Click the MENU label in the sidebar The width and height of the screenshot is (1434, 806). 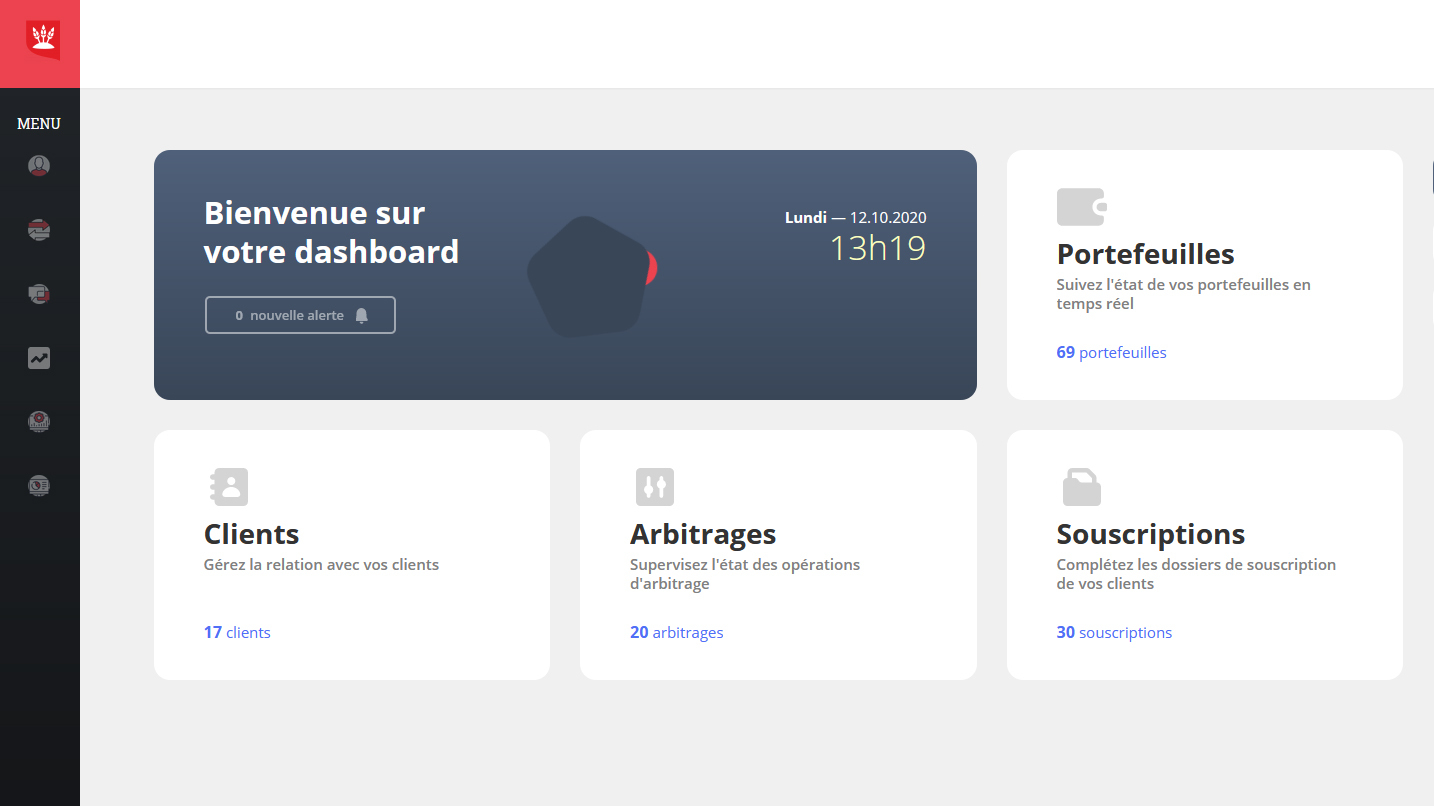(39, 124)
